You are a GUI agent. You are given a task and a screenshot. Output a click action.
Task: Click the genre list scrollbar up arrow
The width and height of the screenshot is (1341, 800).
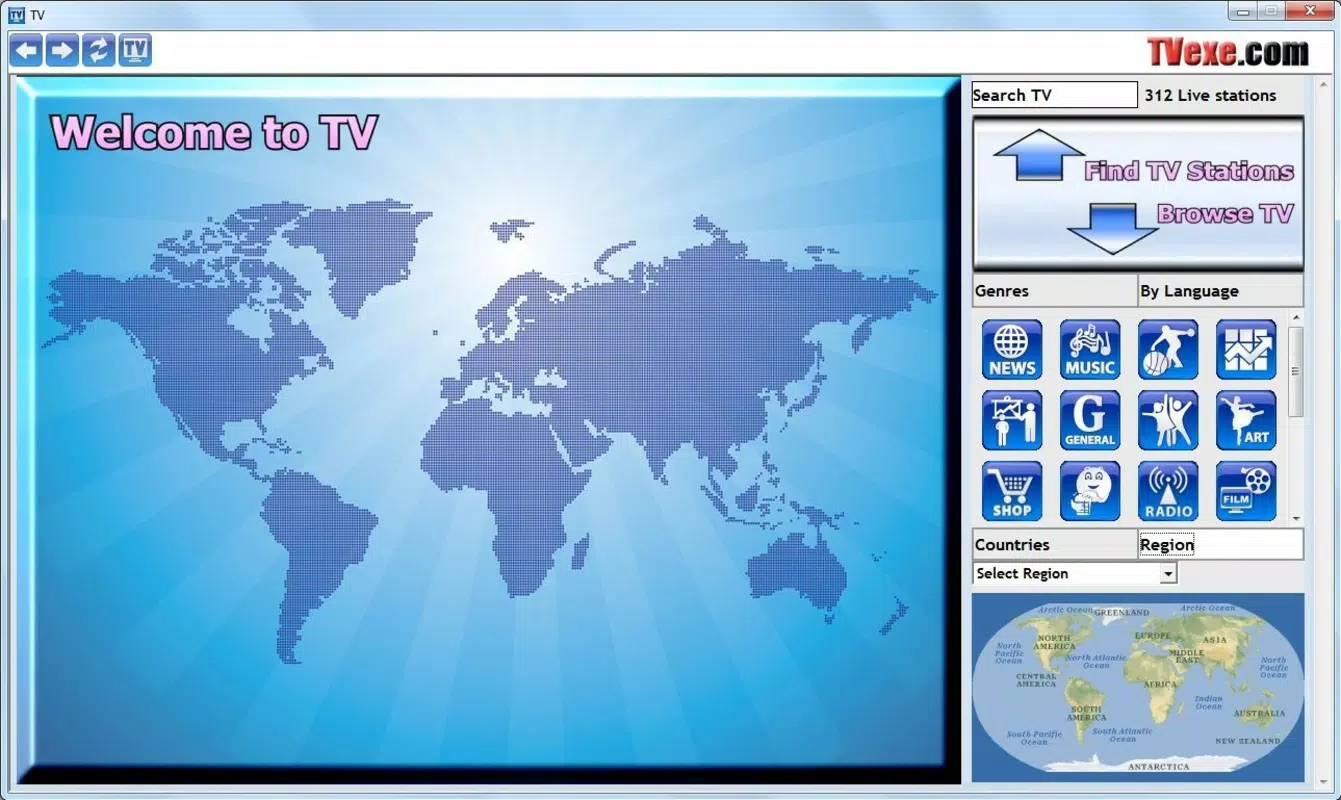point(1296,318)
